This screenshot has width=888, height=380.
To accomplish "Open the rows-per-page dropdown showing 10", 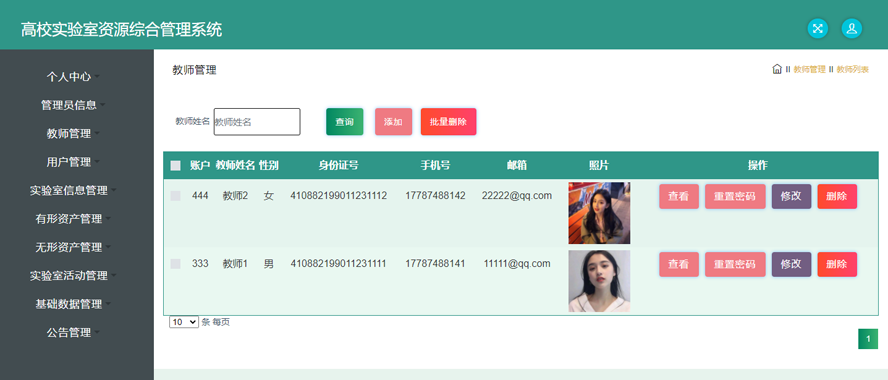I will pyautogui.click(x=184, y=322).
